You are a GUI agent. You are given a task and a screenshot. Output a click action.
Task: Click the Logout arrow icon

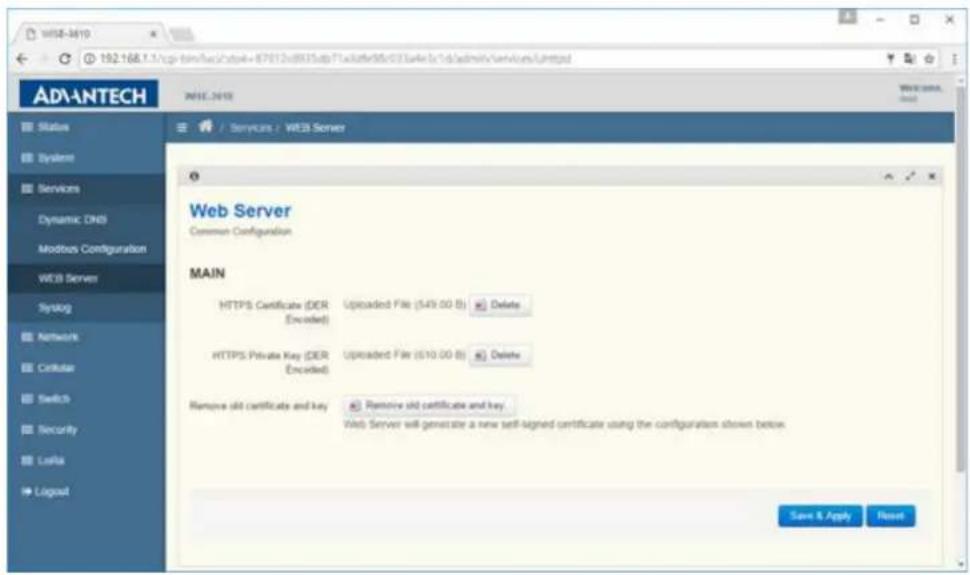[x=27, y=491]
